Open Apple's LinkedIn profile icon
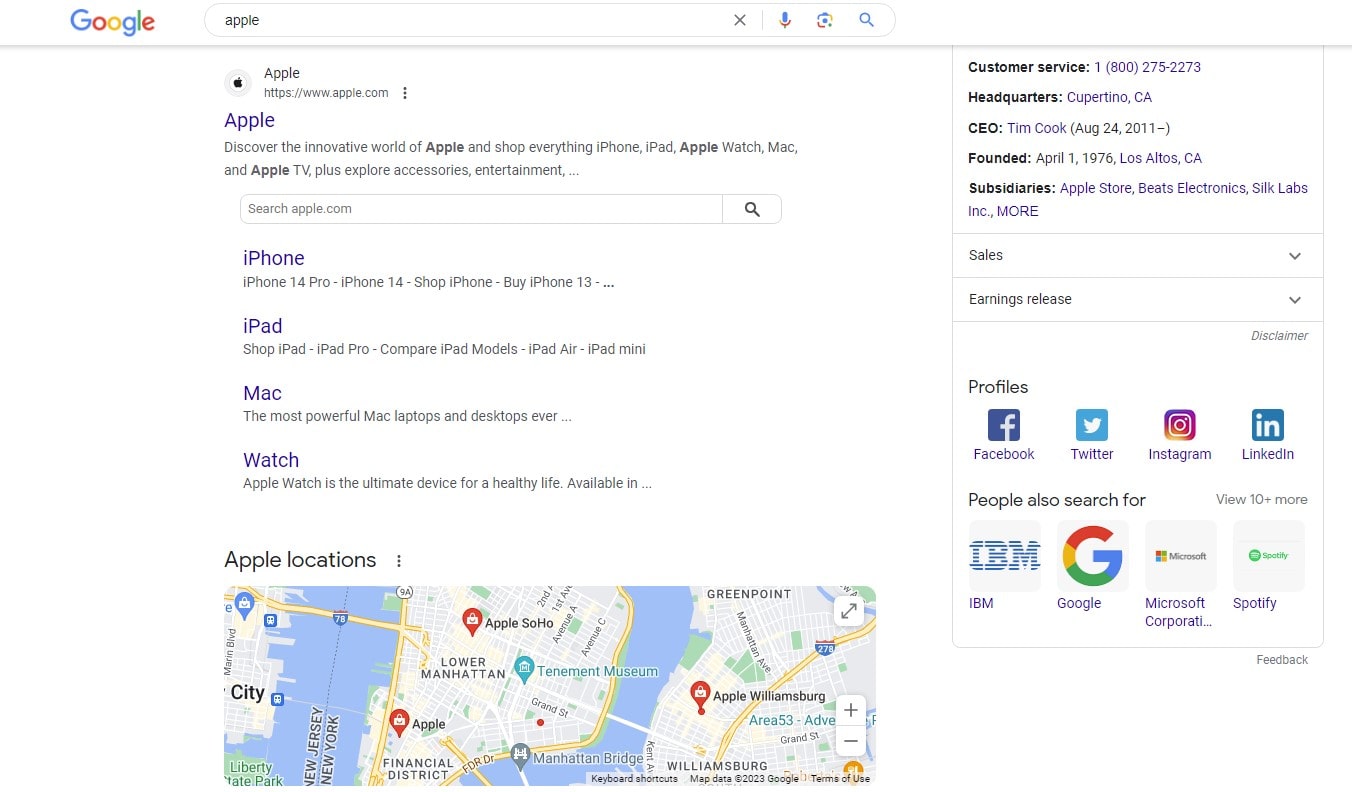 (x=1268, y=425)
